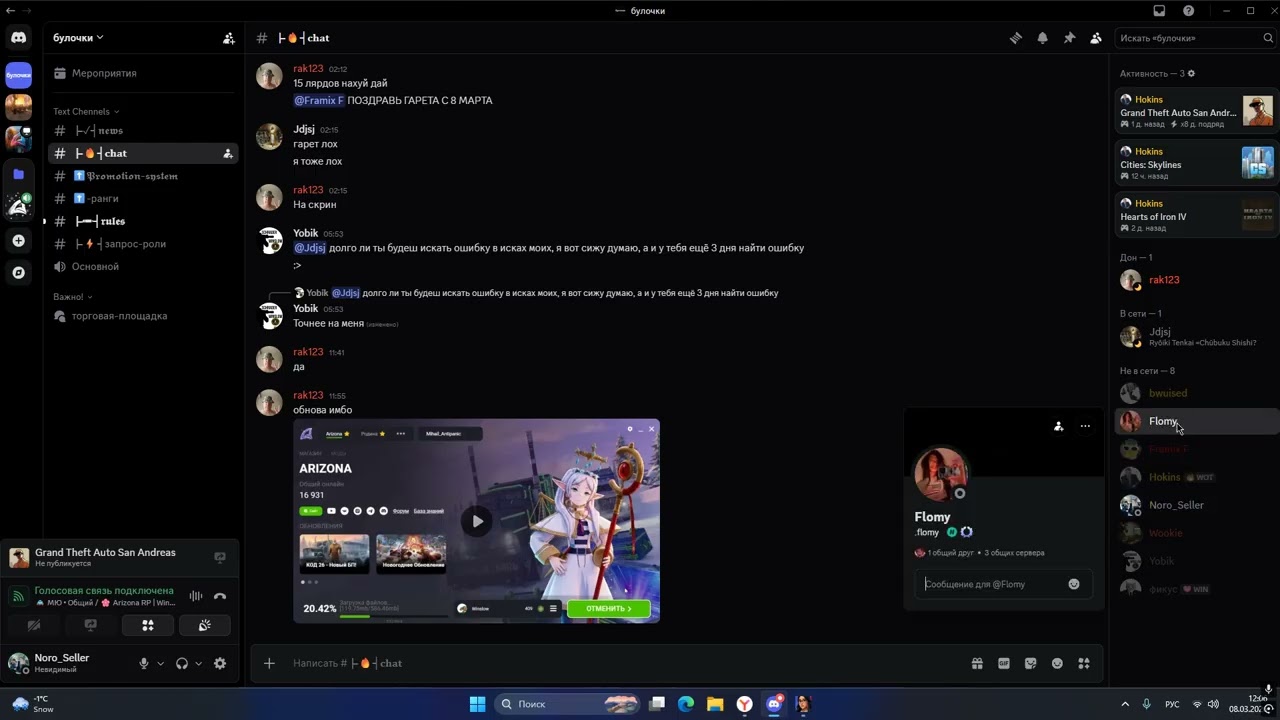Toggle noise suppression waveform icon
Image resolution: width=1280 pixels, height=720 pixels.
196,596
